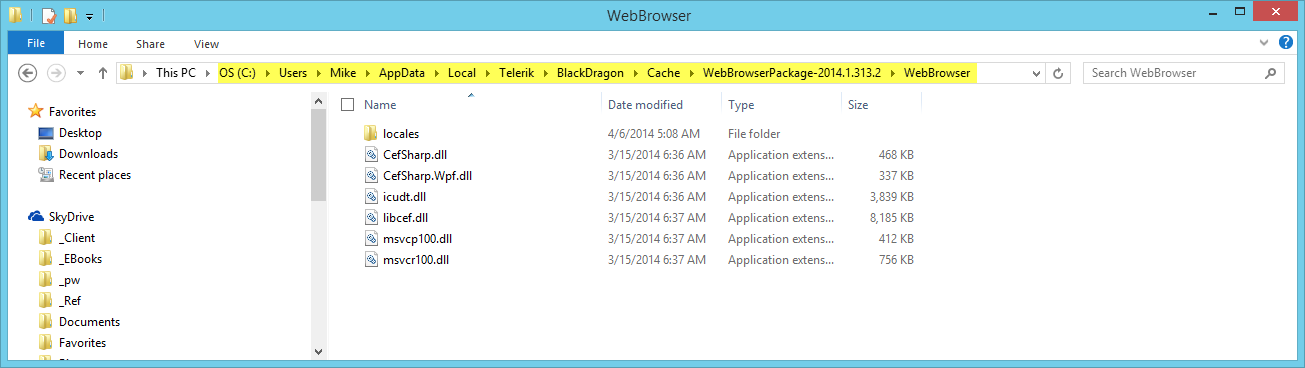This screenshot has width=1305, height=368.
Task: Sort by the Size column header
Action: 858,104
